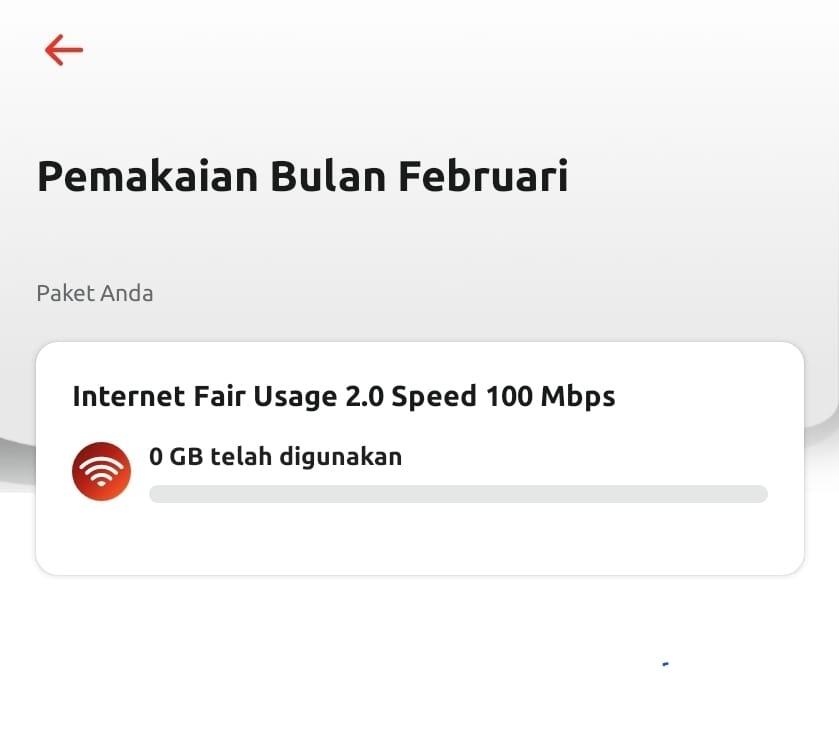Click the text 0 GB telah digunakan

pyautogui.click(x=275, y=456)
